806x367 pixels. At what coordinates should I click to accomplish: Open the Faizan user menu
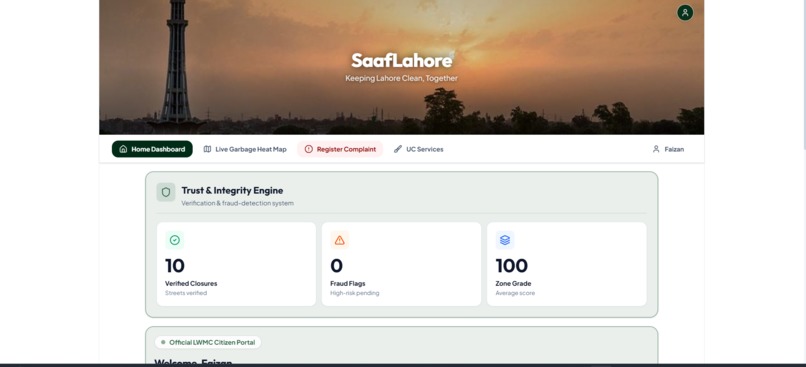coord(668,149)
